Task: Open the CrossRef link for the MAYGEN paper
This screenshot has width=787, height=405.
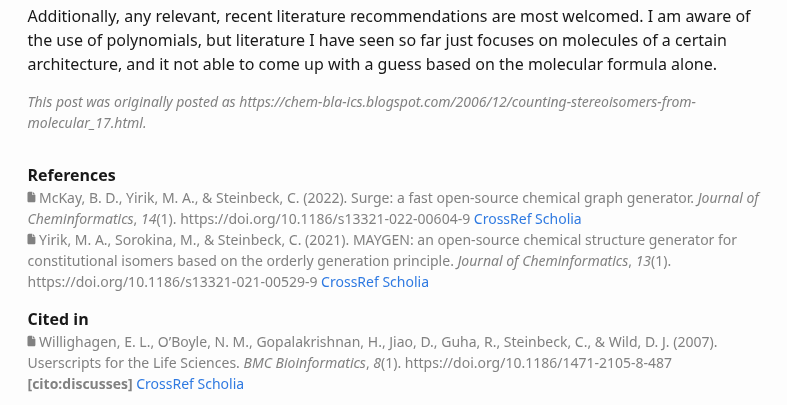Action: [347, 282]
